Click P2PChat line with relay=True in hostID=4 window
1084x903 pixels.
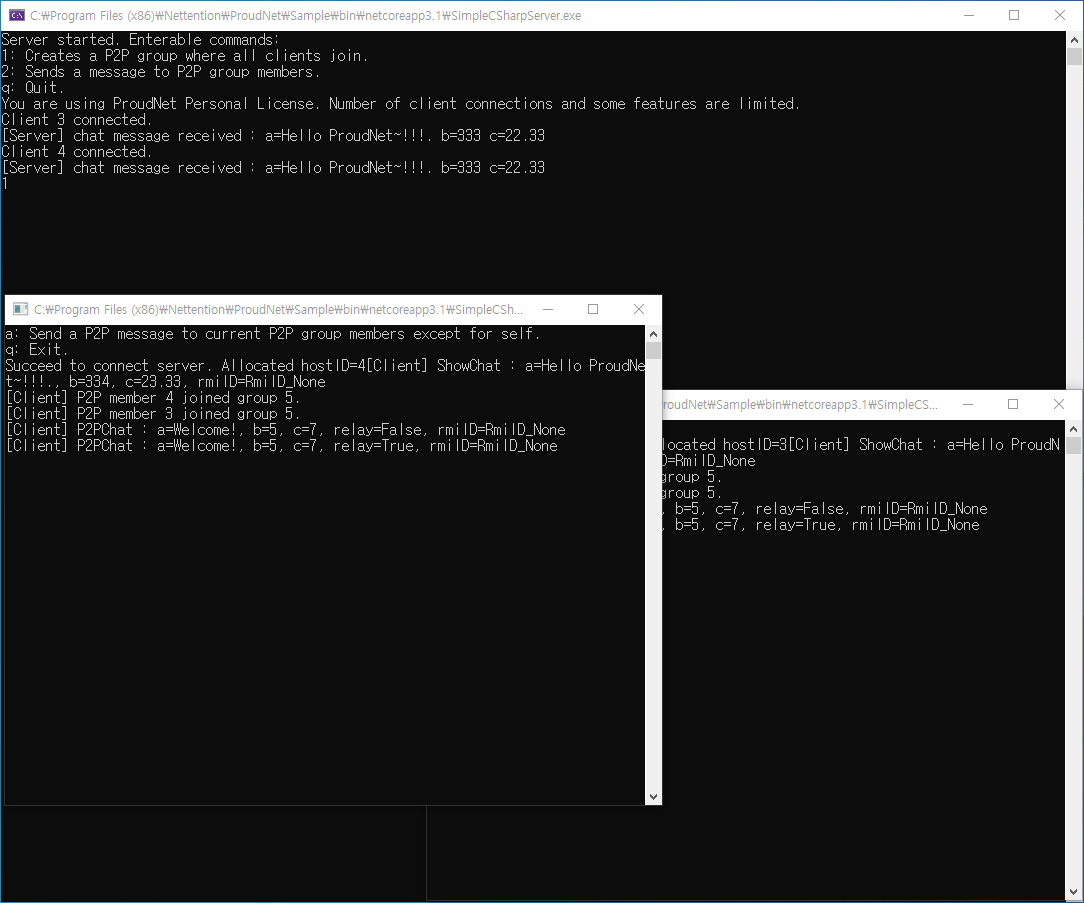[281, 445]
